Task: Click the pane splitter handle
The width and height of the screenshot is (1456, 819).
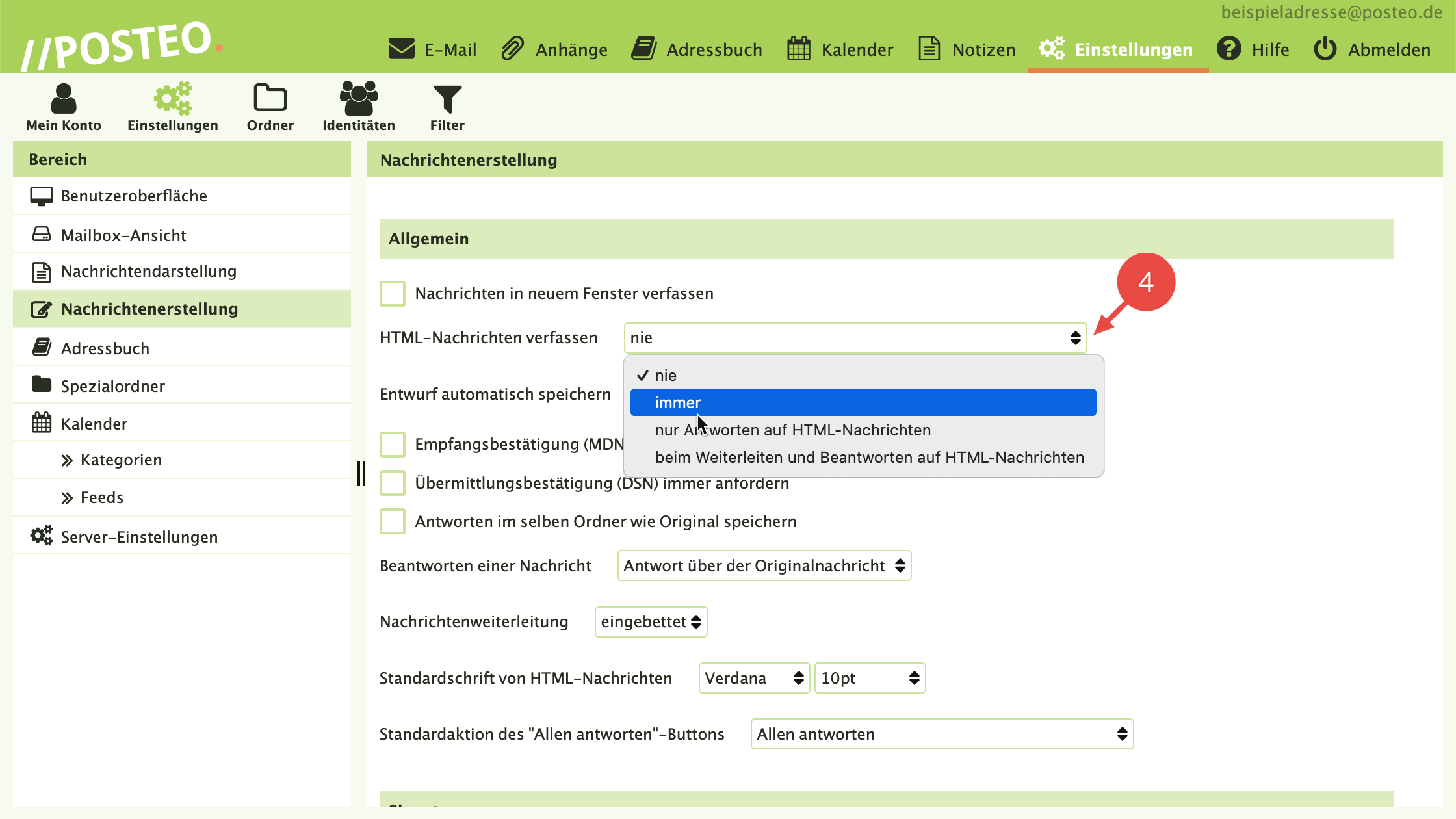Action: (361, 473)
